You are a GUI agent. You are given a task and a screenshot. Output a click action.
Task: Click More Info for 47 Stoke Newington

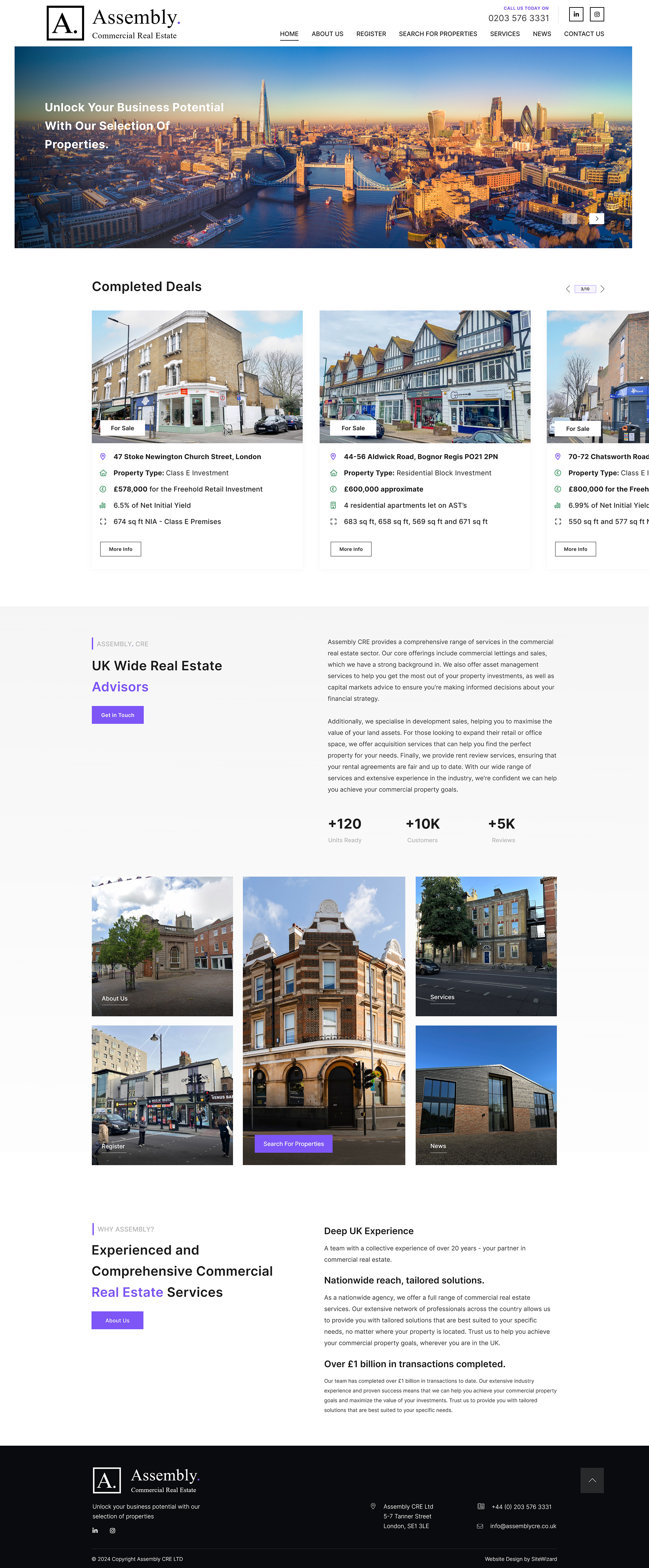click(x=120, y=549)
